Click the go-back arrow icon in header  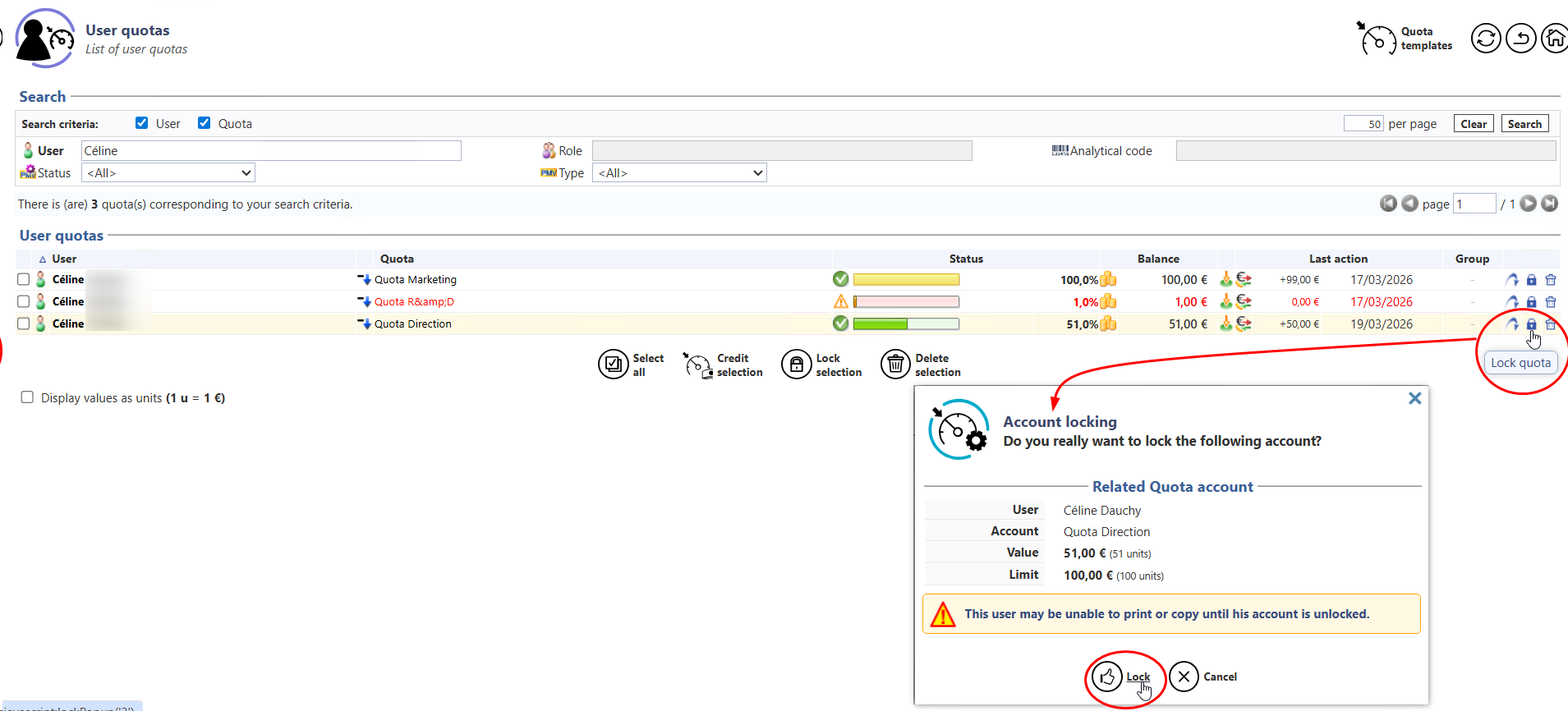tap(1520, 39)
